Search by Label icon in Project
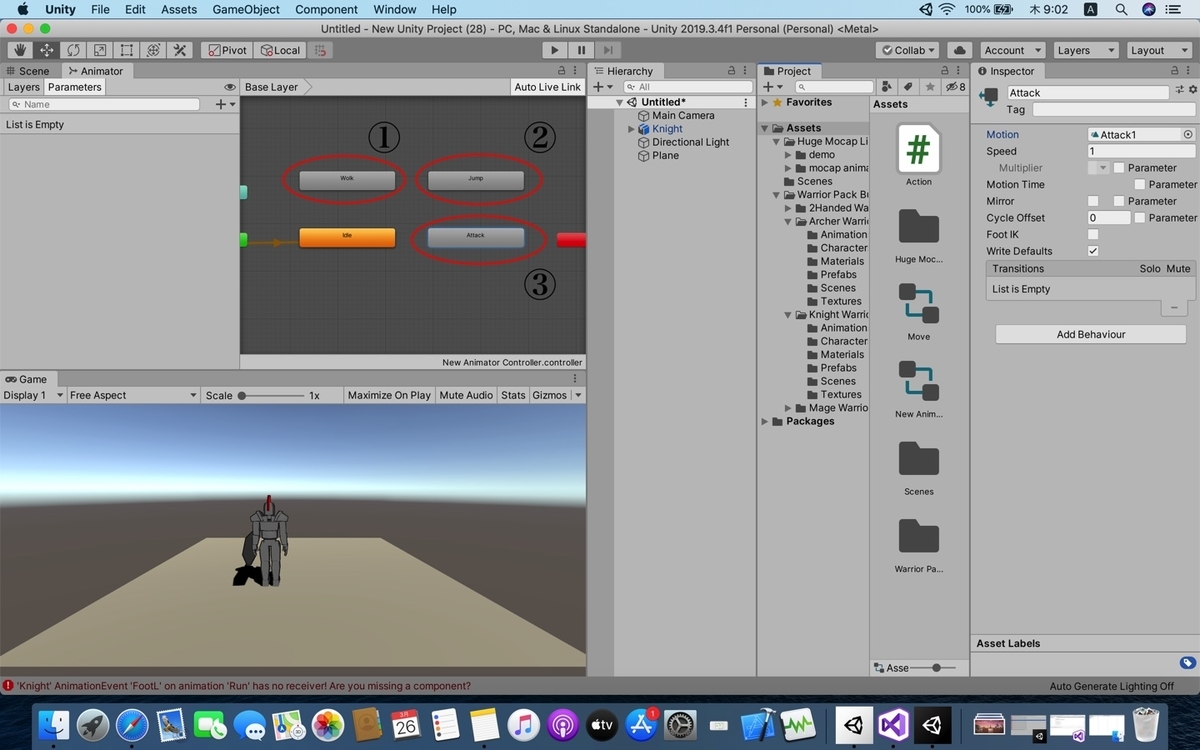This screenshot has width=1200, height=750. tap(908, 87)
